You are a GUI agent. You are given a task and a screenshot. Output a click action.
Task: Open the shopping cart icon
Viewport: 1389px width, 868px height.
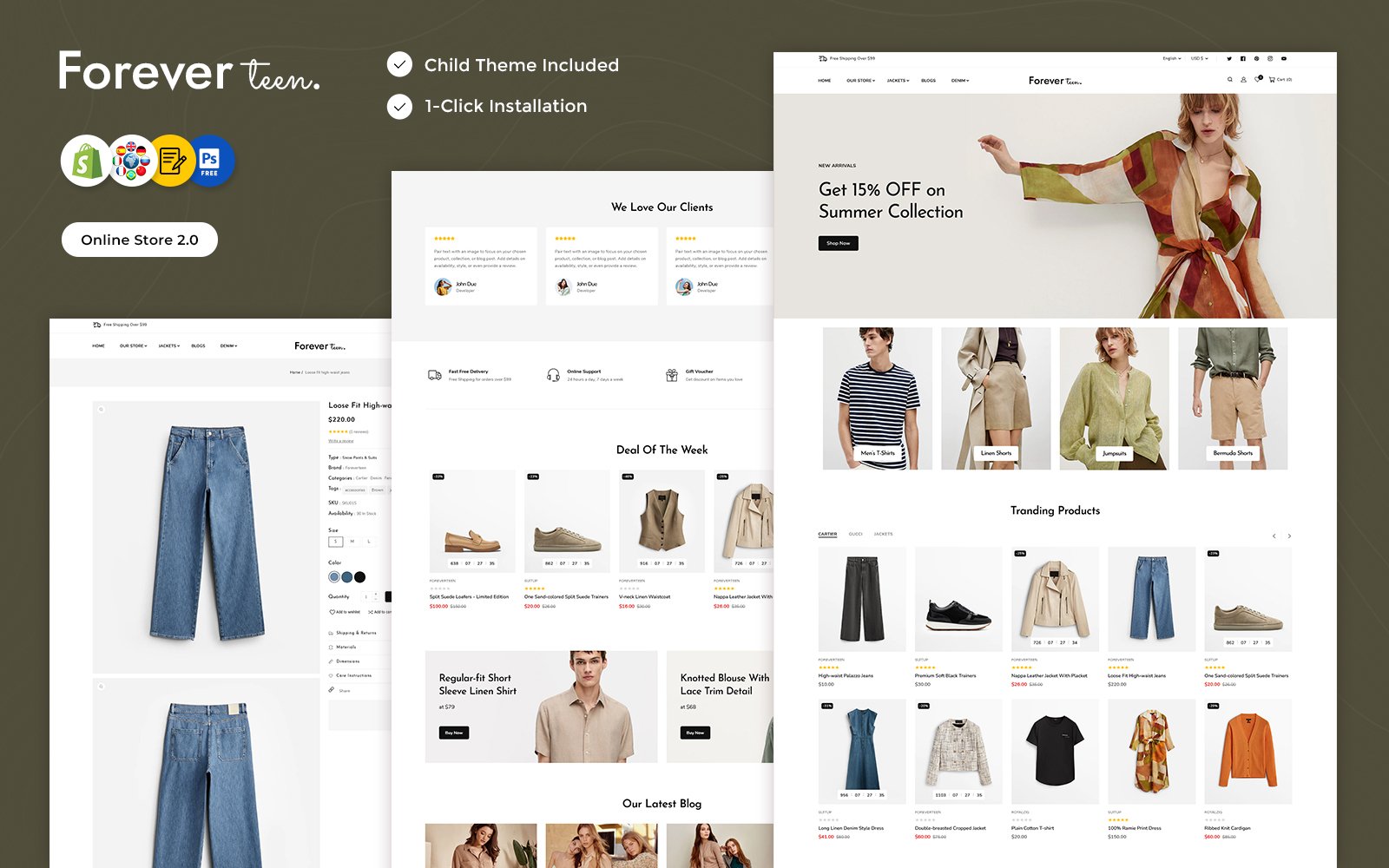(1272, 80)
